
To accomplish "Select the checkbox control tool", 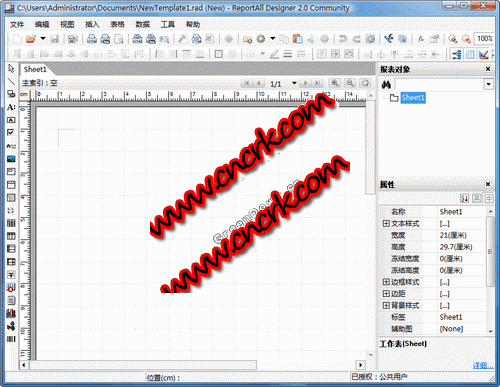I will (11, 133).
